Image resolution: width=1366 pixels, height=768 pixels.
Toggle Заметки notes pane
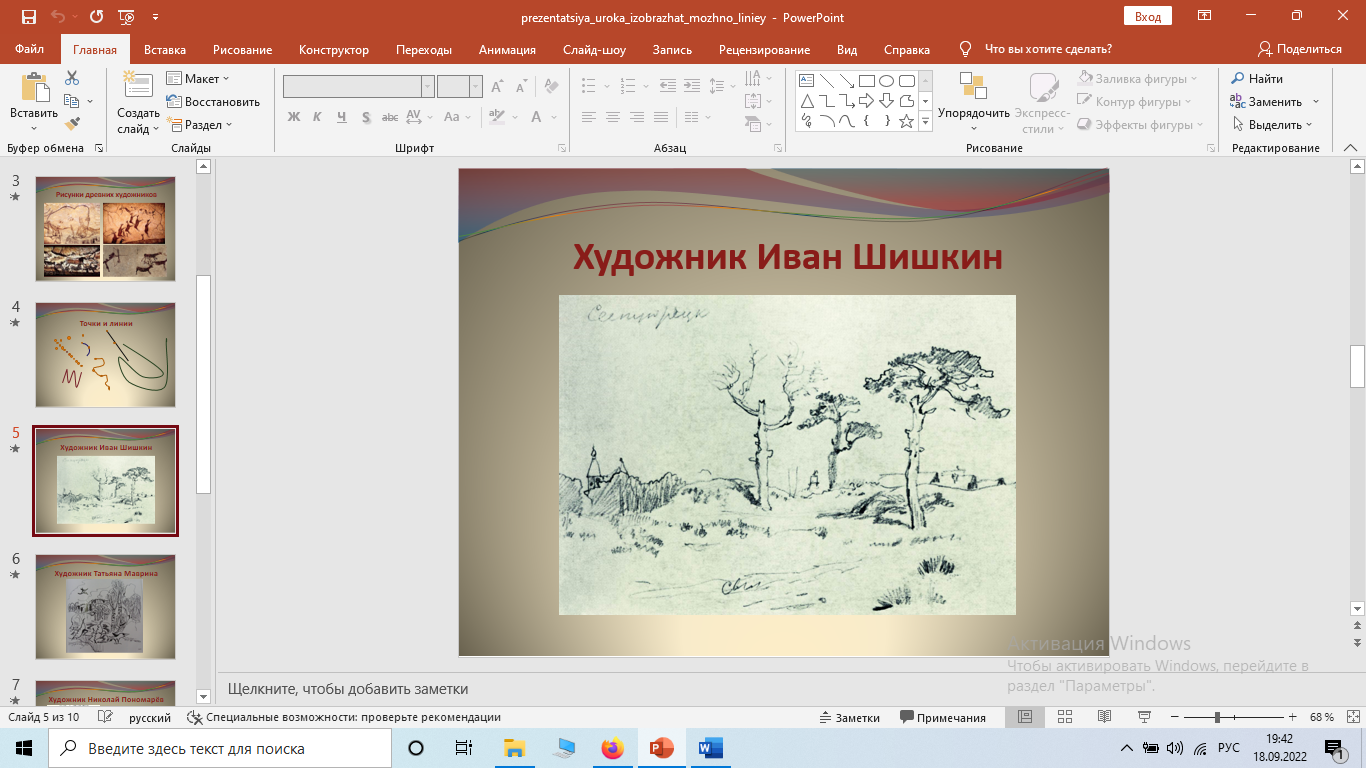tap(849, 717)
